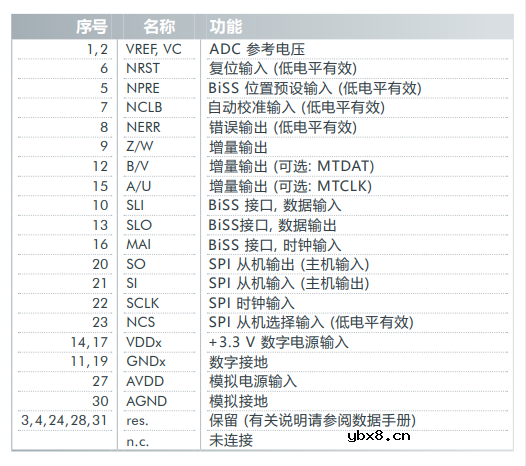Click the NRST name cell
526x466 pixels.
coord(143,68)
